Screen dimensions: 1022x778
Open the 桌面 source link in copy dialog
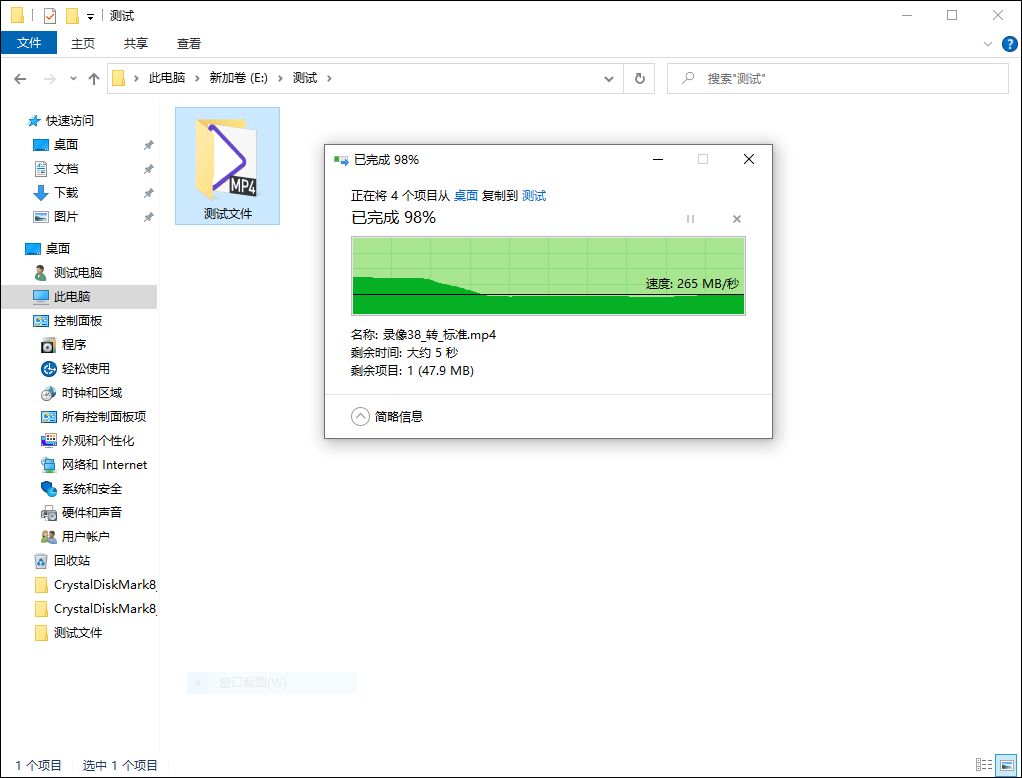pyautogui.click(x=466, y=195)
